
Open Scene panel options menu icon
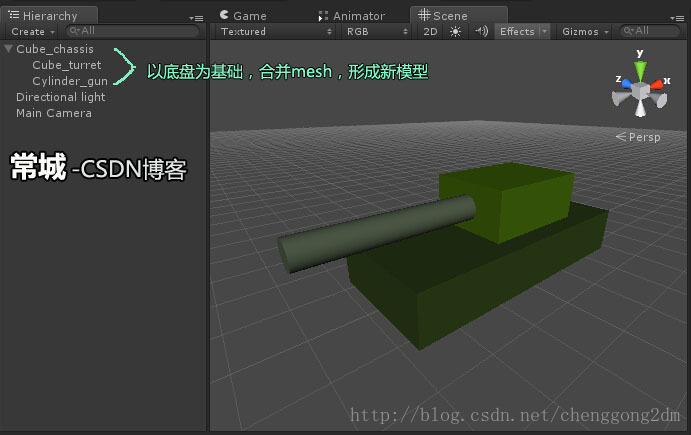click(x=677, y=18)
